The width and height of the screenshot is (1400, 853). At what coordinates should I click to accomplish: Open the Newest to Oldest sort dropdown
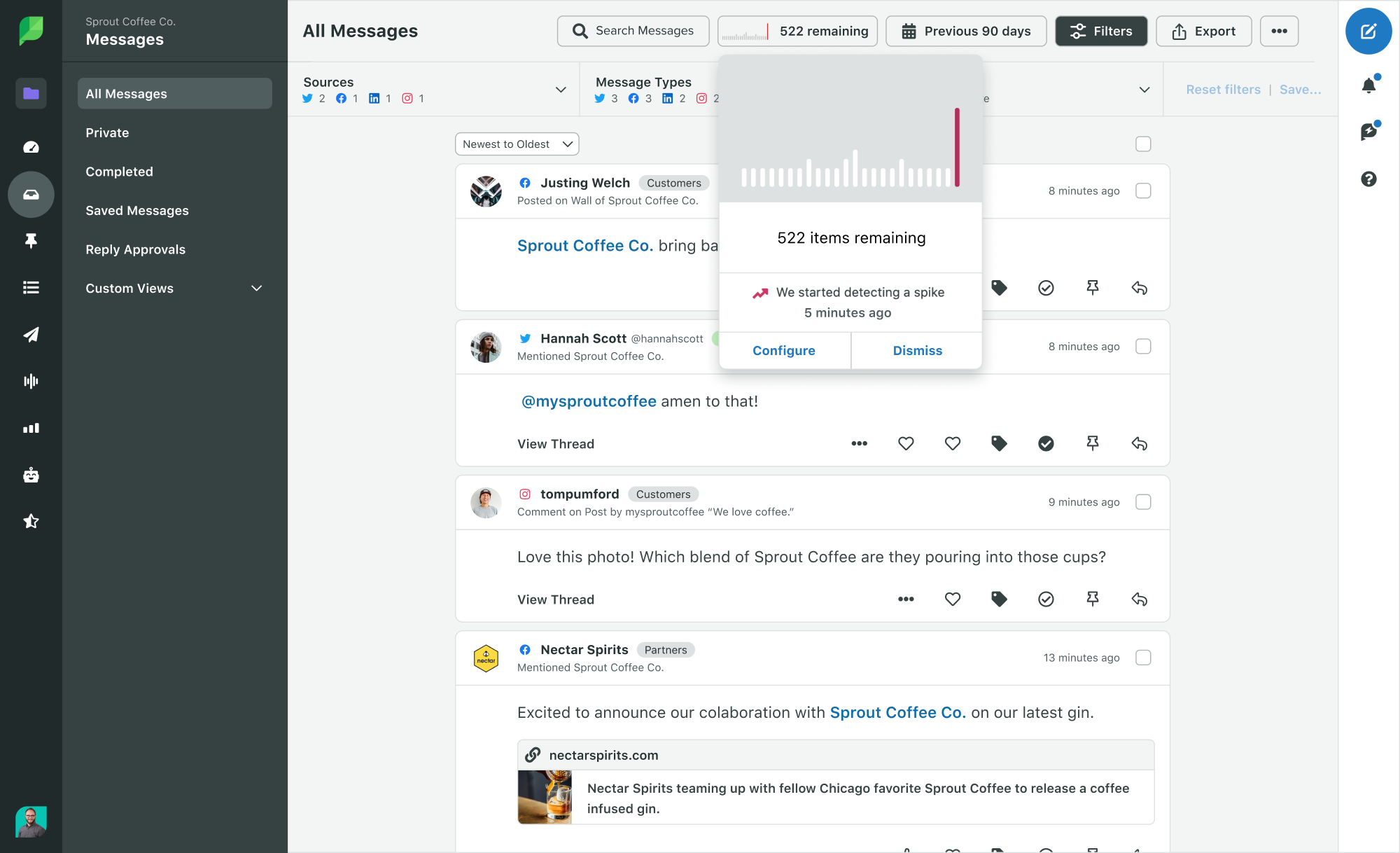[516, 143]
